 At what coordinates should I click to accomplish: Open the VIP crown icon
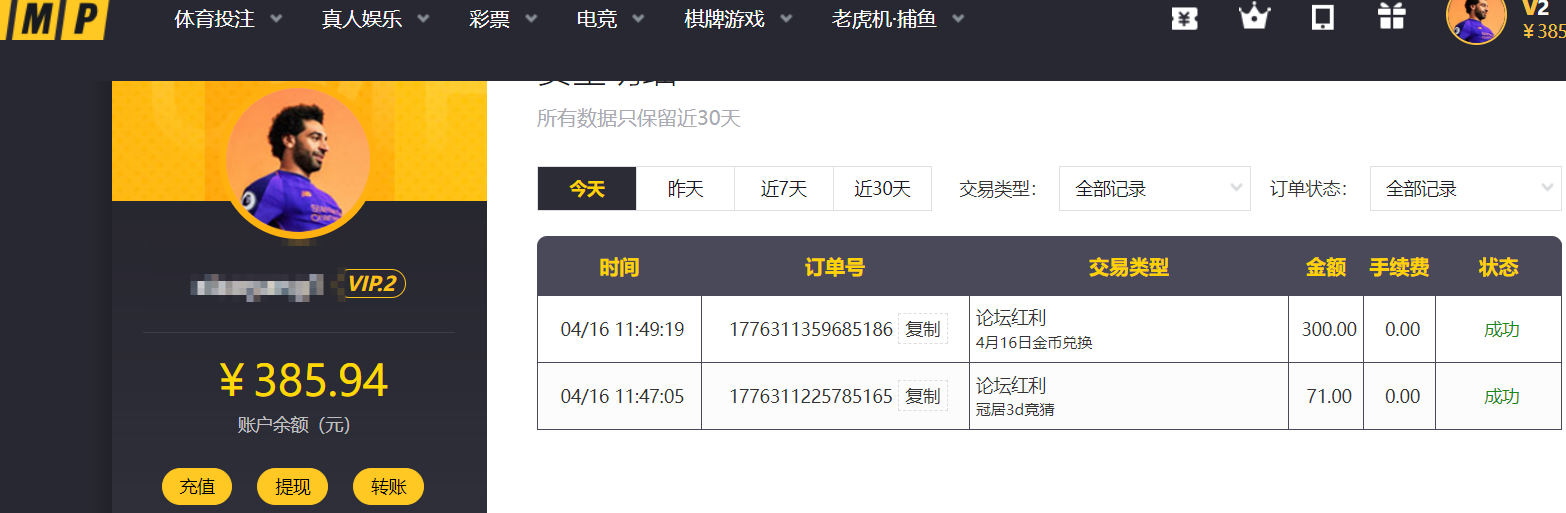[1254, 17]
